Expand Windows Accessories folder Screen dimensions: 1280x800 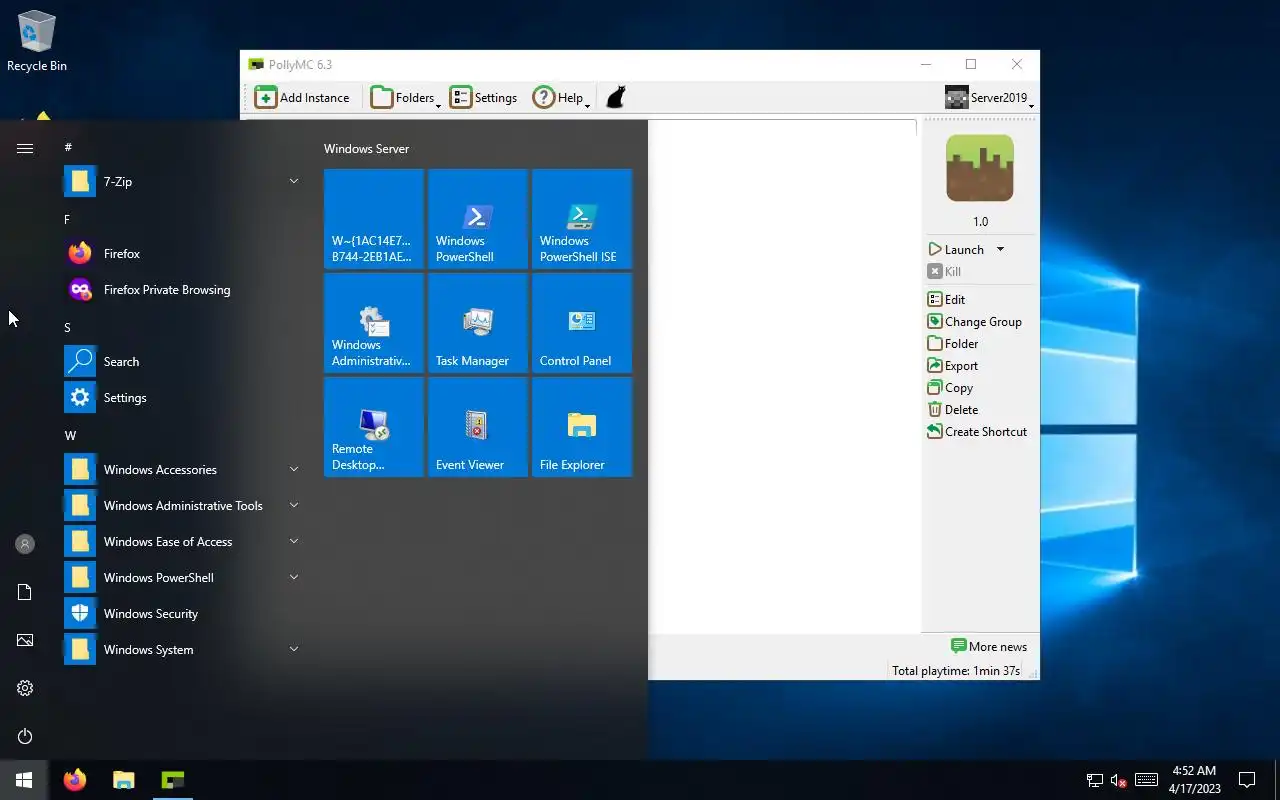[x=184, y=469]
